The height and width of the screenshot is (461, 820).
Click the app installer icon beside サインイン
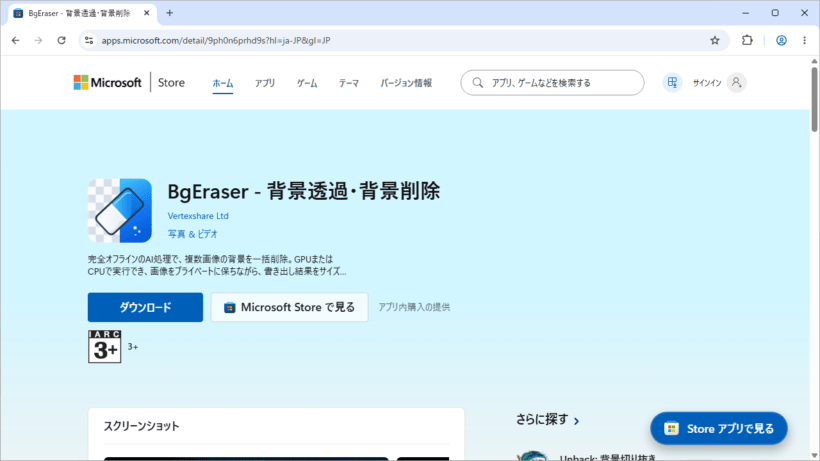(x=672, y=83)
